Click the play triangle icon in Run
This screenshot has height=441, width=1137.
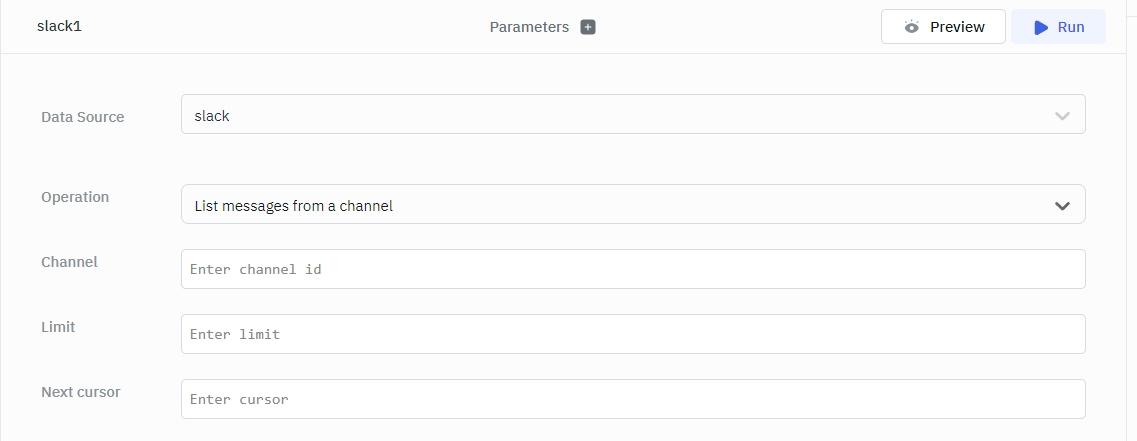[x=1041, y=27]
